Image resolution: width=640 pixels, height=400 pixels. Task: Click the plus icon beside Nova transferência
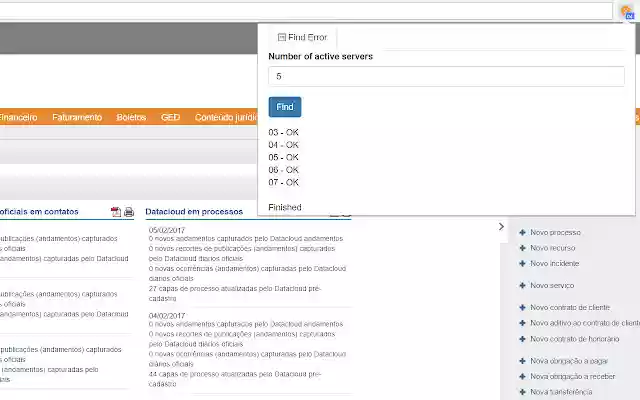[x=522, y=392]
